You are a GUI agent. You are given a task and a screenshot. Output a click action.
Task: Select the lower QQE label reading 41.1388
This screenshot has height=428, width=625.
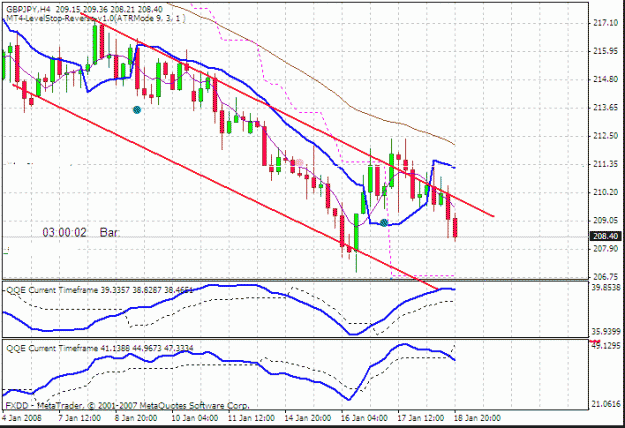[x=100, y=348]
